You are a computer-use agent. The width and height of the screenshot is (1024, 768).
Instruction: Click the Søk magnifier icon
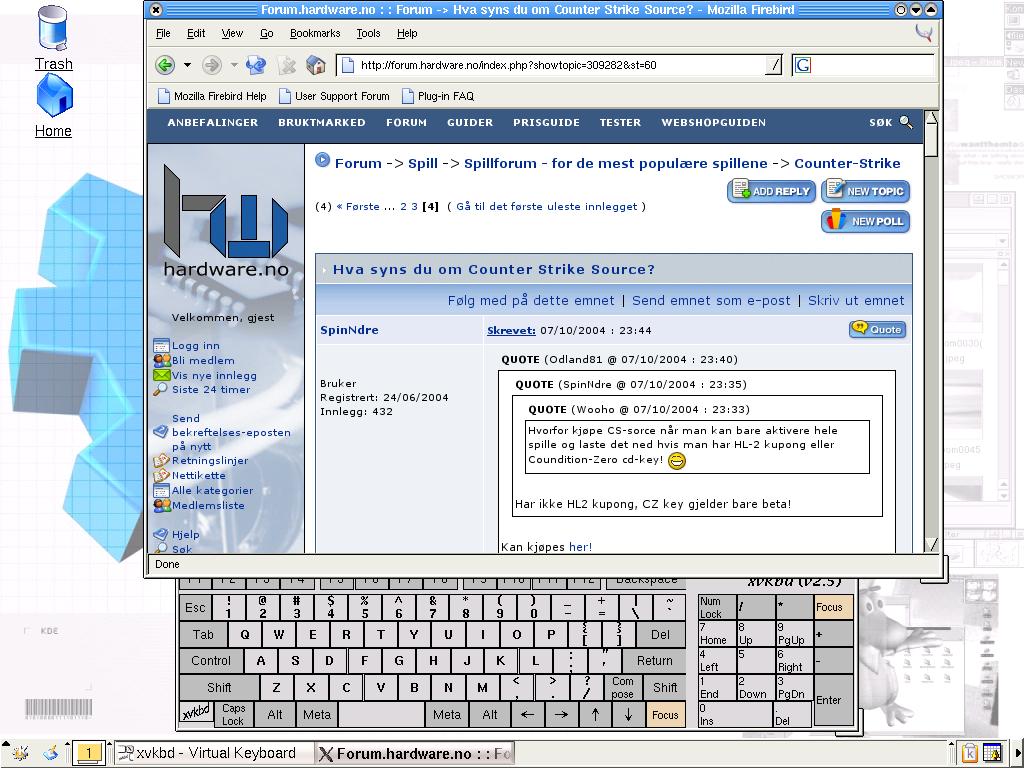click(x=906, y=122)
